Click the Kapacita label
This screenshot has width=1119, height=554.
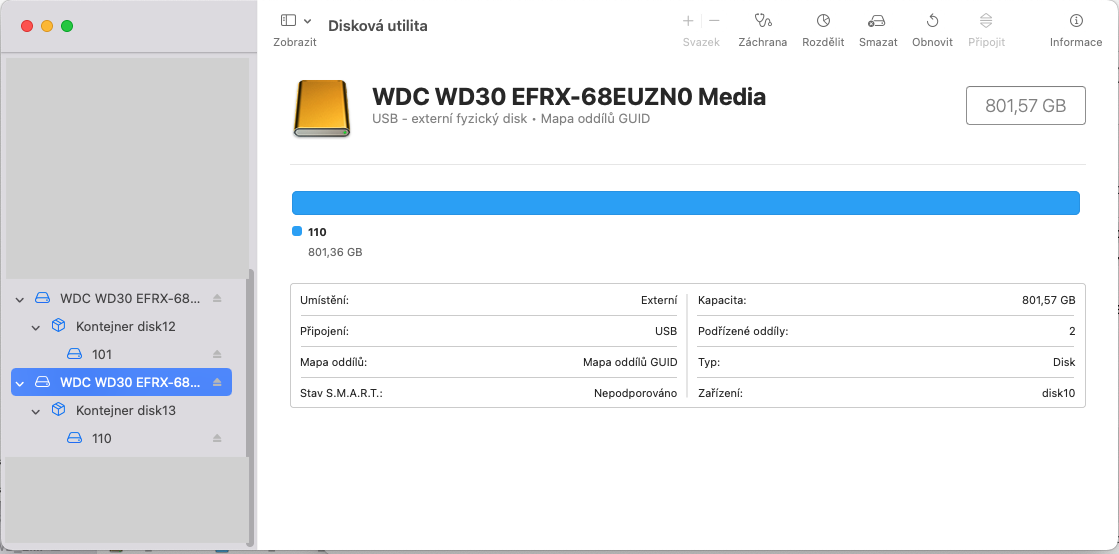(x=721, y=301)
